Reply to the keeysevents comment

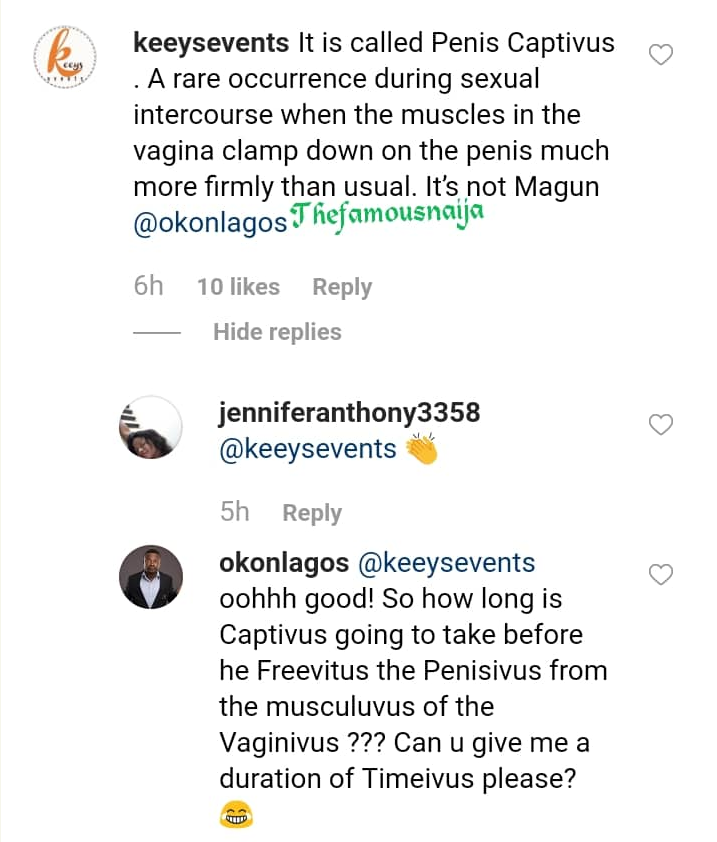(341, 287)
